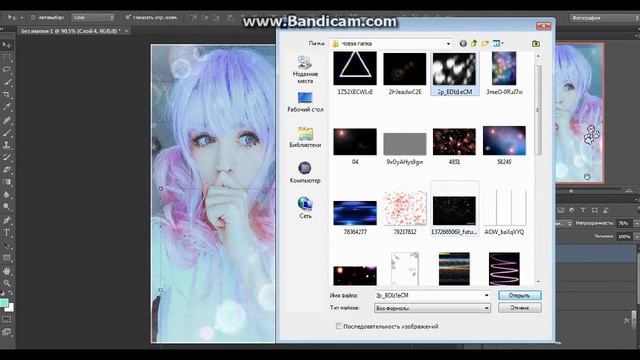Click the Открыть button
This screenshot has width=640, height=360.
pos(520,295)
